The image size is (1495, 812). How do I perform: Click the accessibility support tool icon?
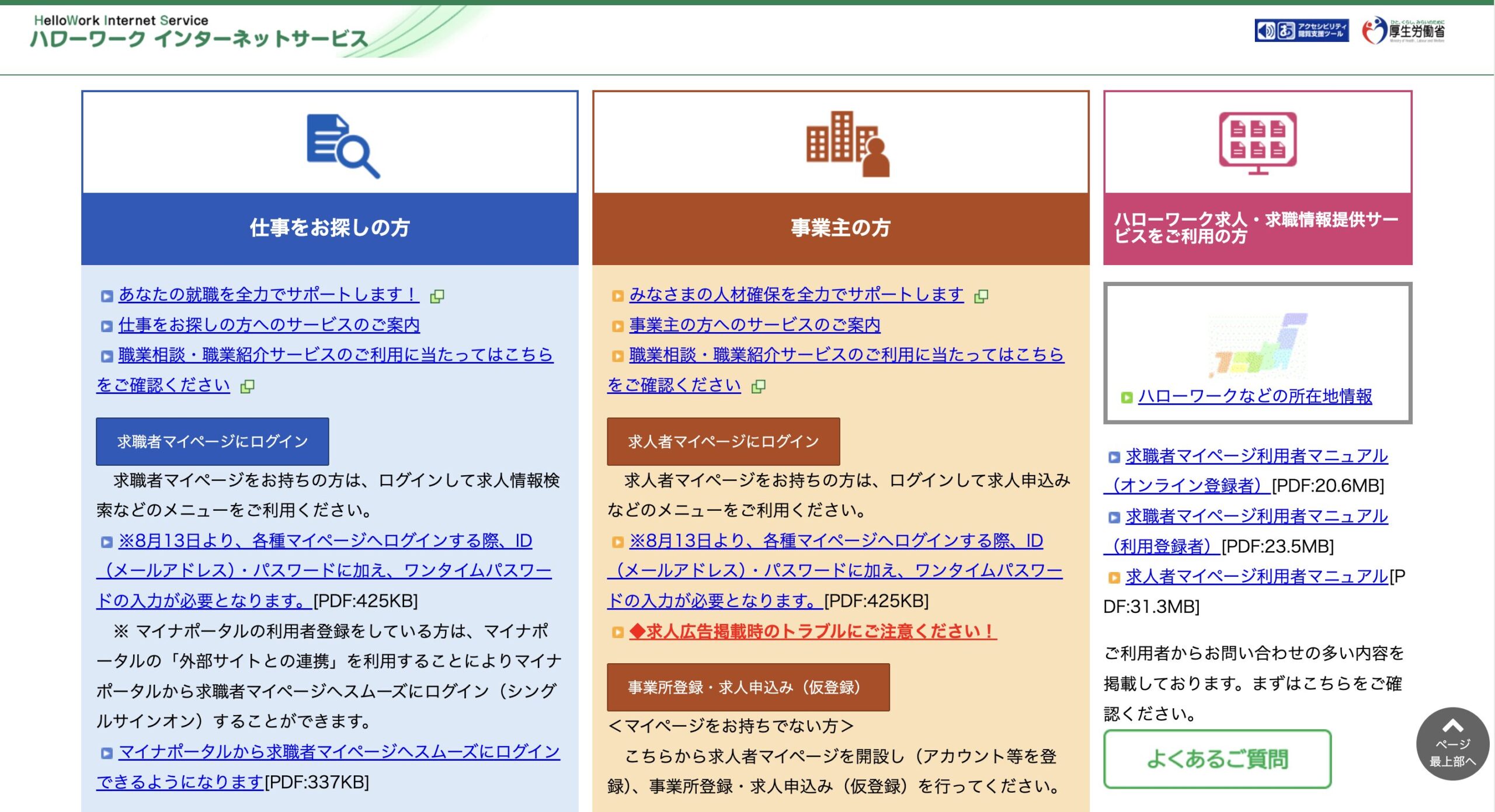coord(1301,30)
